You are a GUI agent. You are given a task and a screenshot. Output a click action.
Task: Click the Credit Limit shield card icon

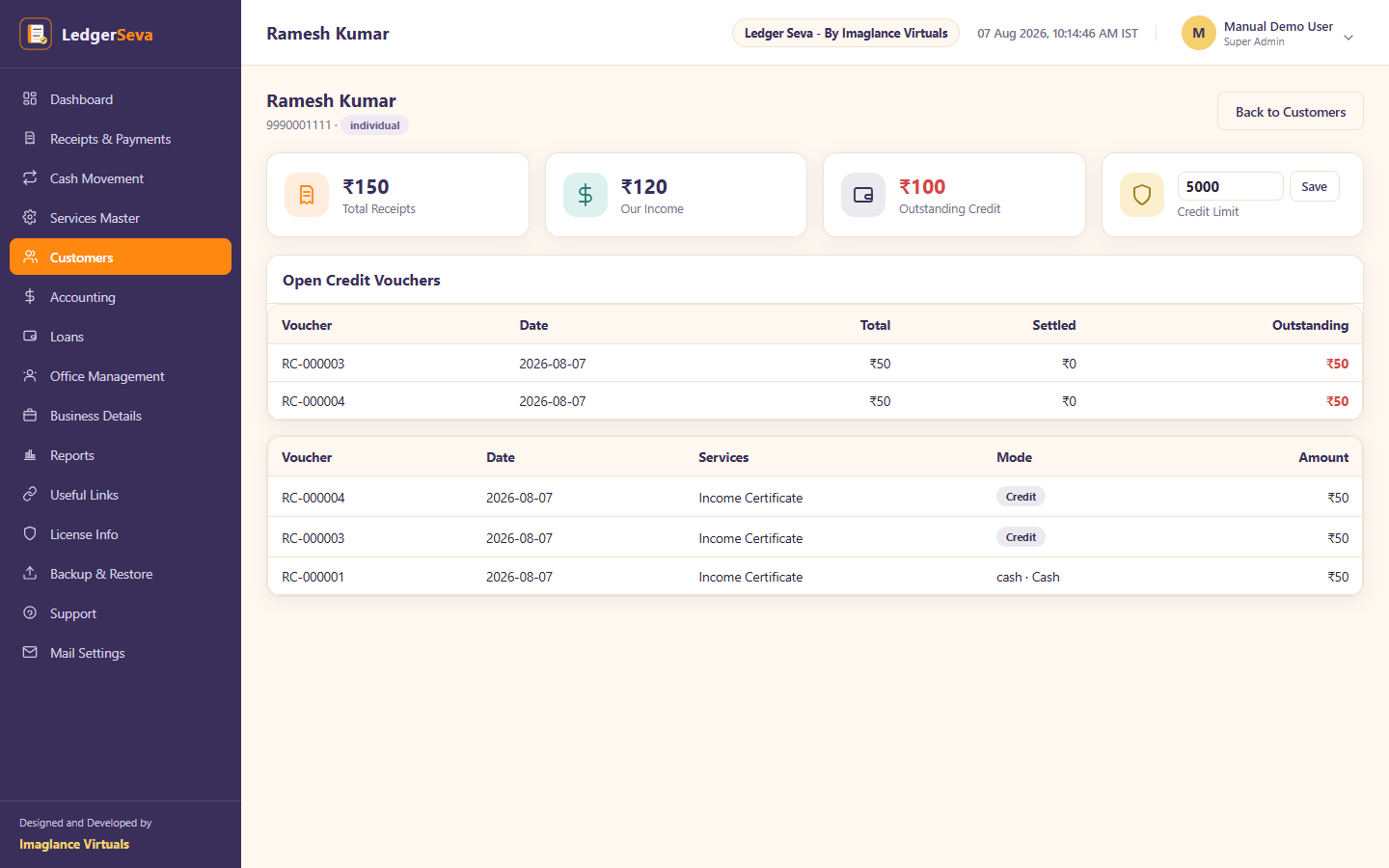[x=1142, y=195]
